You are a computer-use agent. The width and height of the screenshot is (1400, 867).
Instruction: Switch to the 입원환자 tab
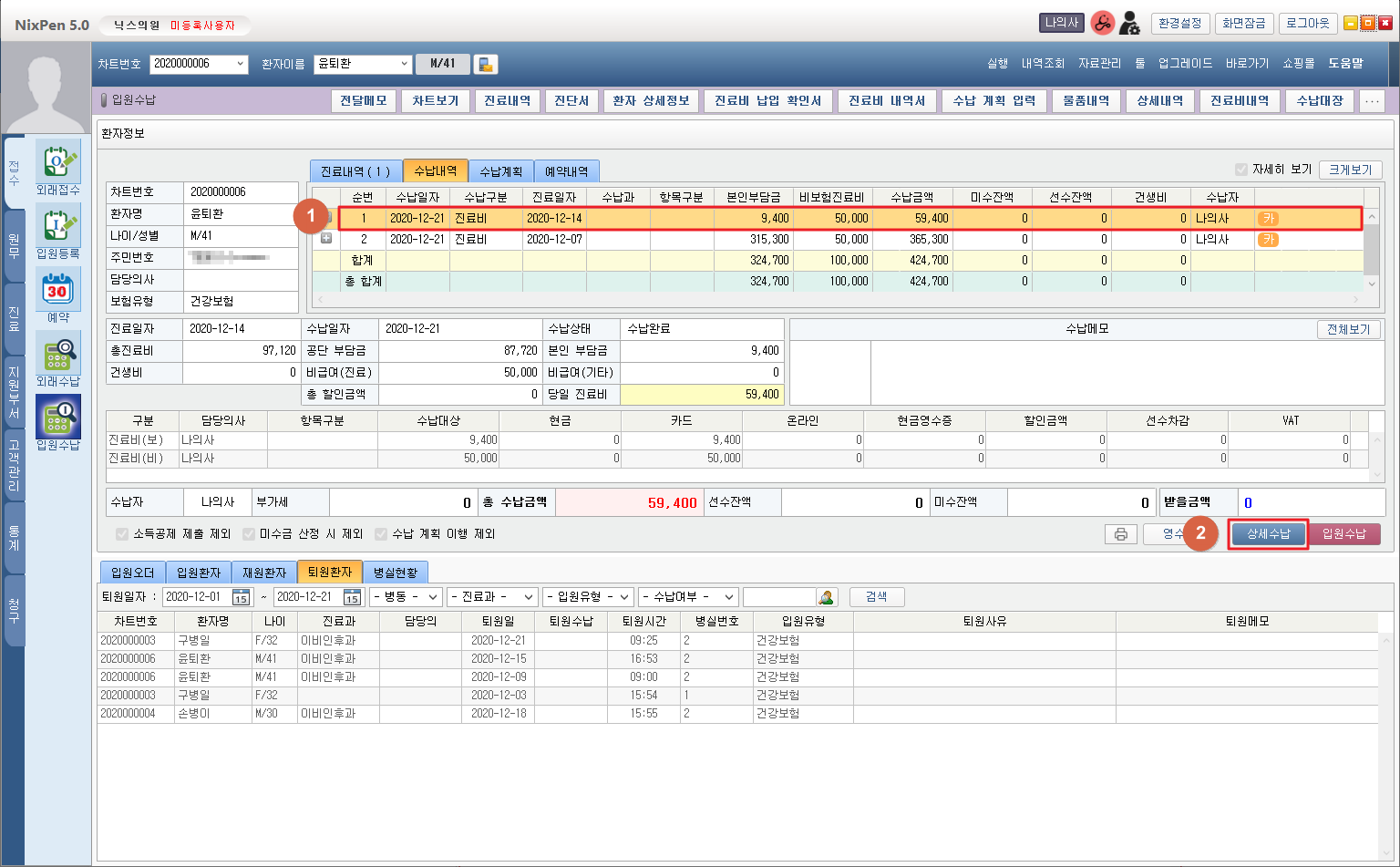tap(198, 573)
